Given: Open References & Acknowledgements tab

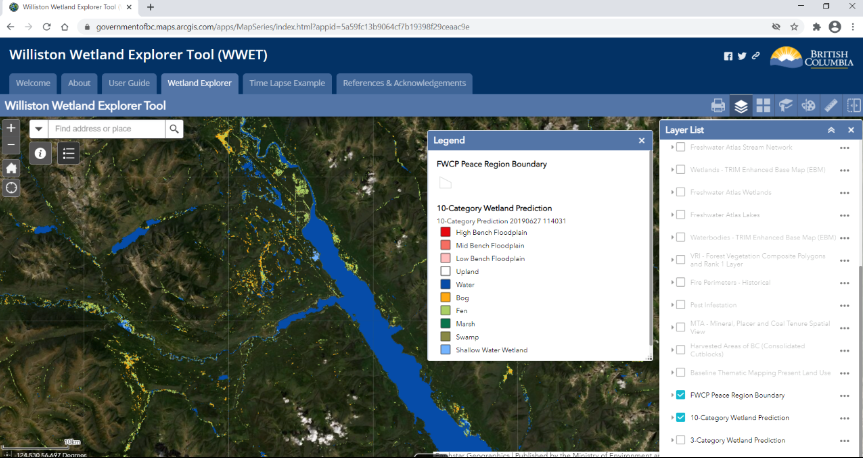Looking at the screenshot, I should pyautogui.click(x=405, y=83).
